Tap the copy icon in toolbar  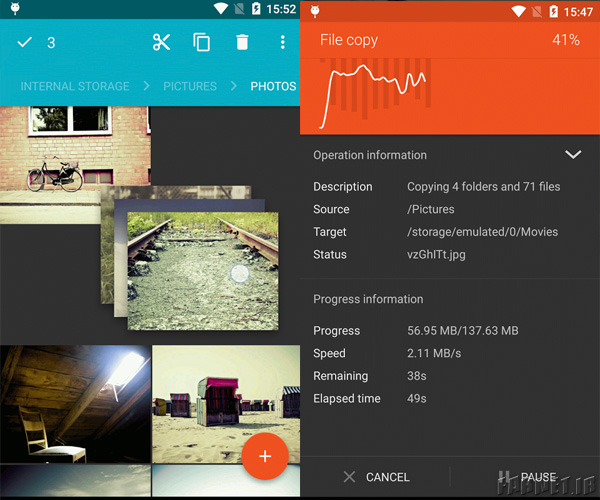point(202,42)
